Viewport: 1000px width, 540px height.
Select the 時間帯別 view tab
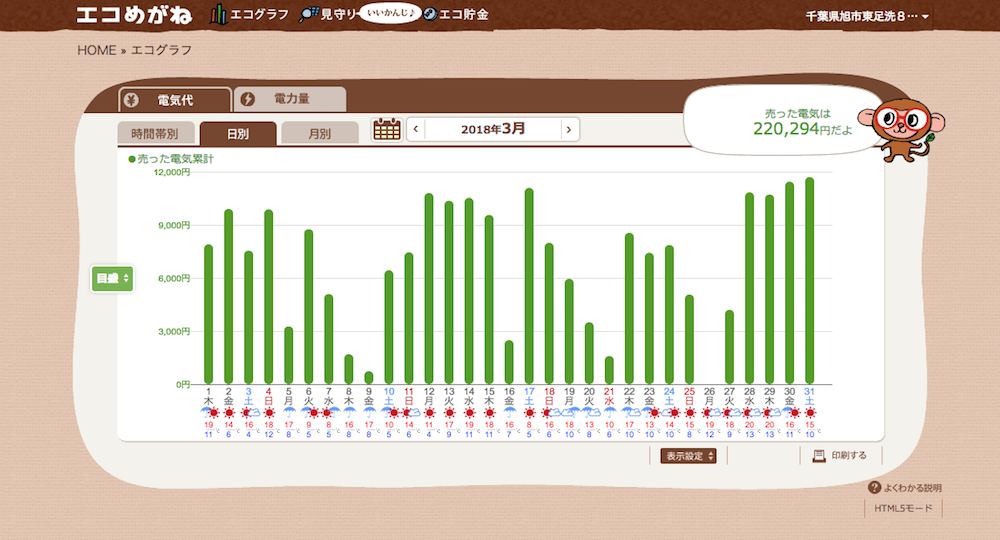154,133
